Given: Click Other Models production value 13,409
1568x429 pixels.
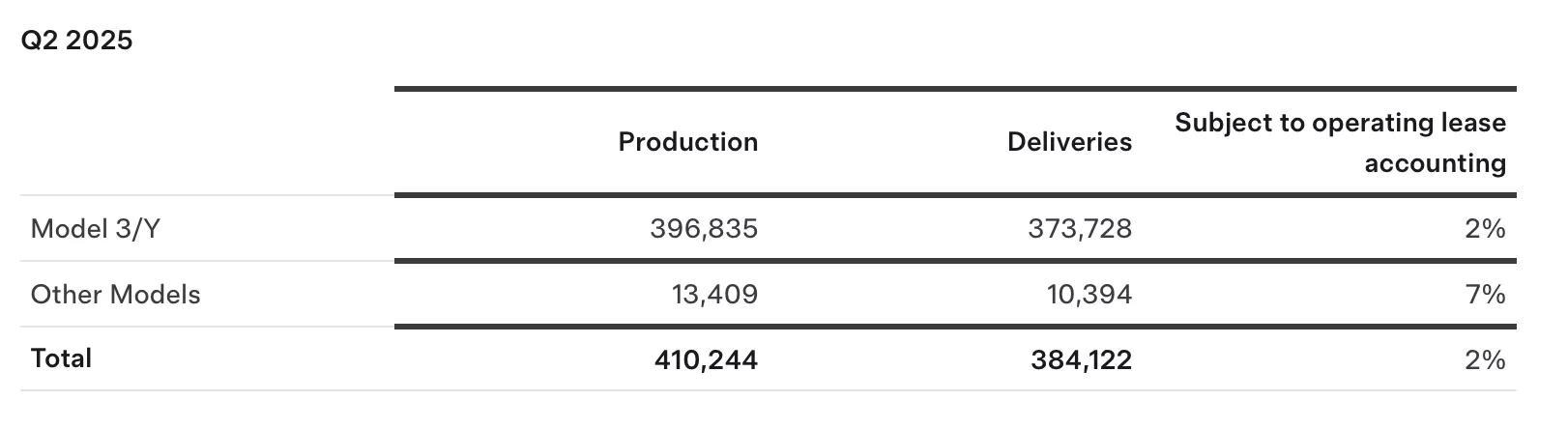Looking at the screenshot, I should pos(714,295).
